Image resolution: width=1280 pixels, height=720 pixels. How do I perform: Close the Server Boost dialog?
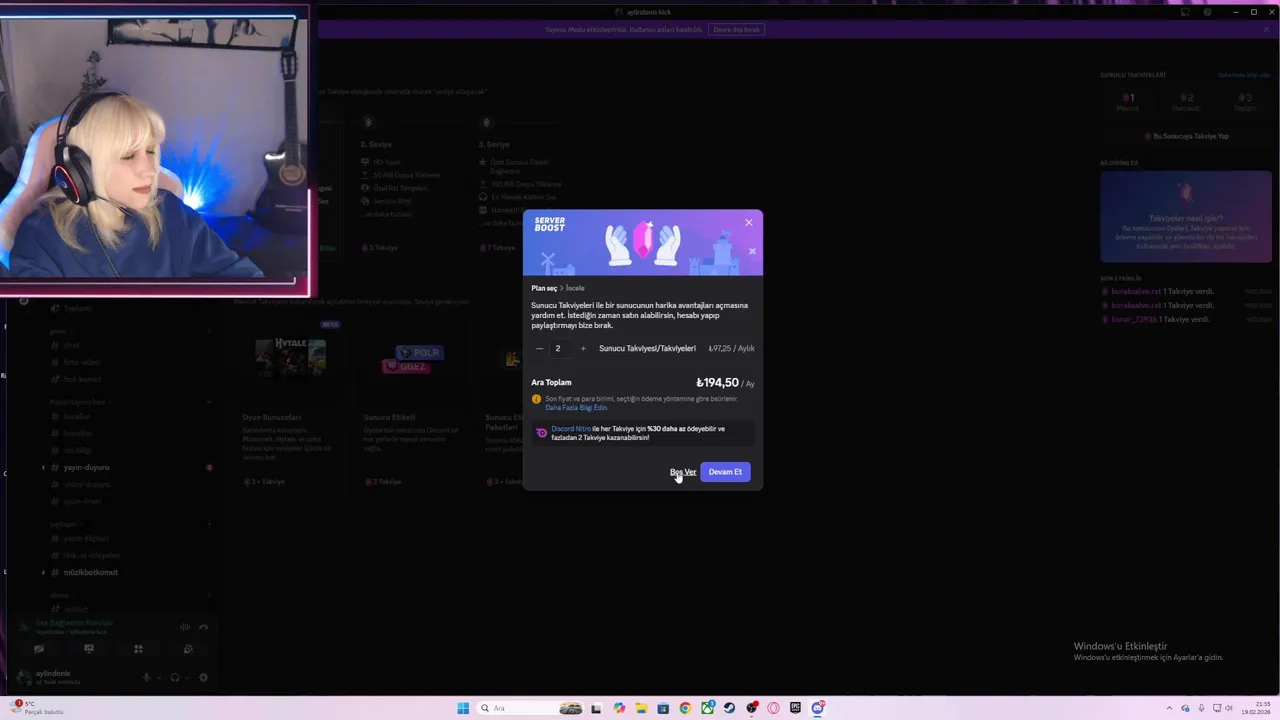[748, 222]
